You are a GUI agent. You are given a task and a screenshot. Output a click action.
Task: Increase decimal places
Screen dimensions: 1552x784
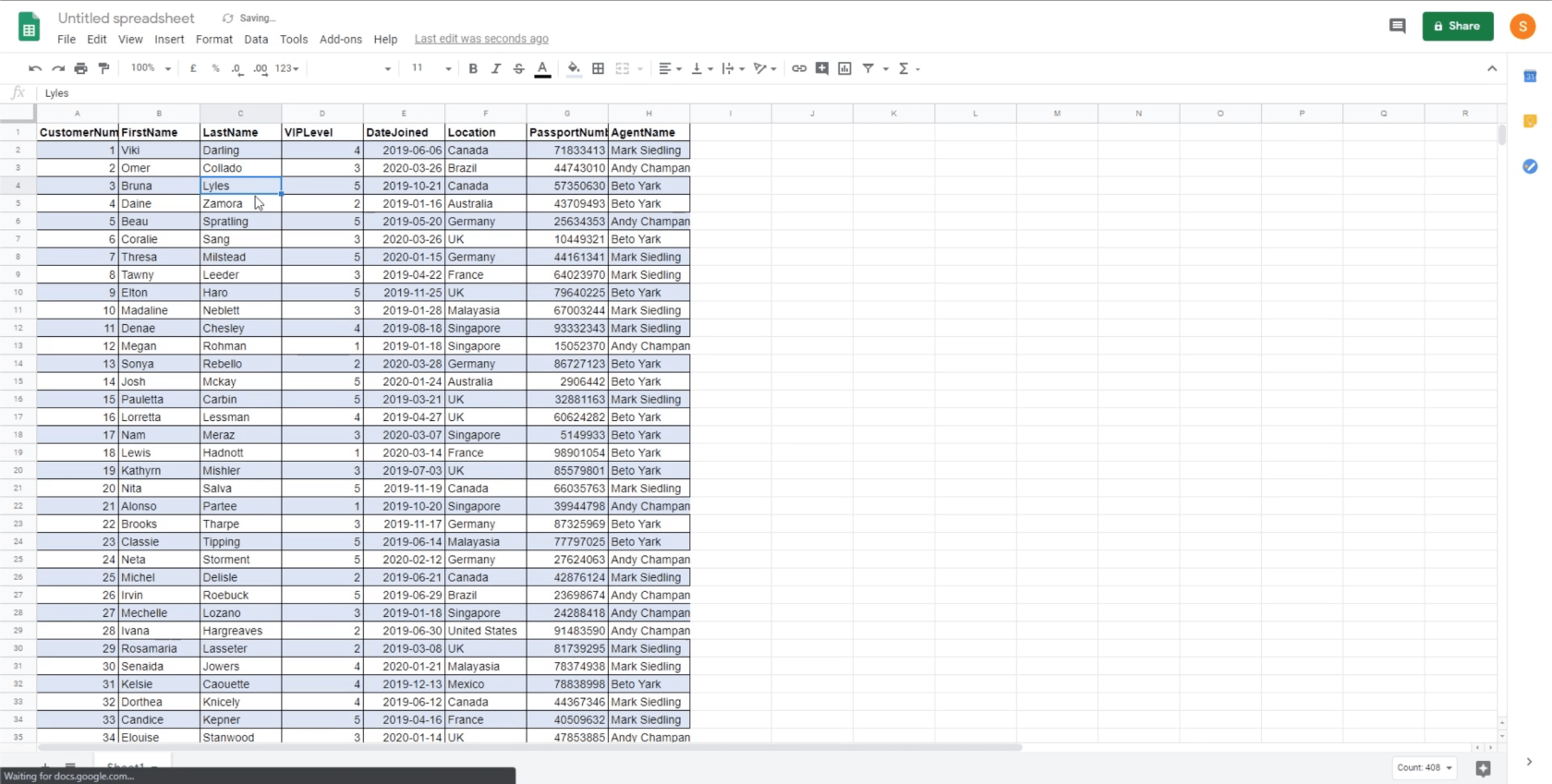pyautogui.click(x=261, y=68)
